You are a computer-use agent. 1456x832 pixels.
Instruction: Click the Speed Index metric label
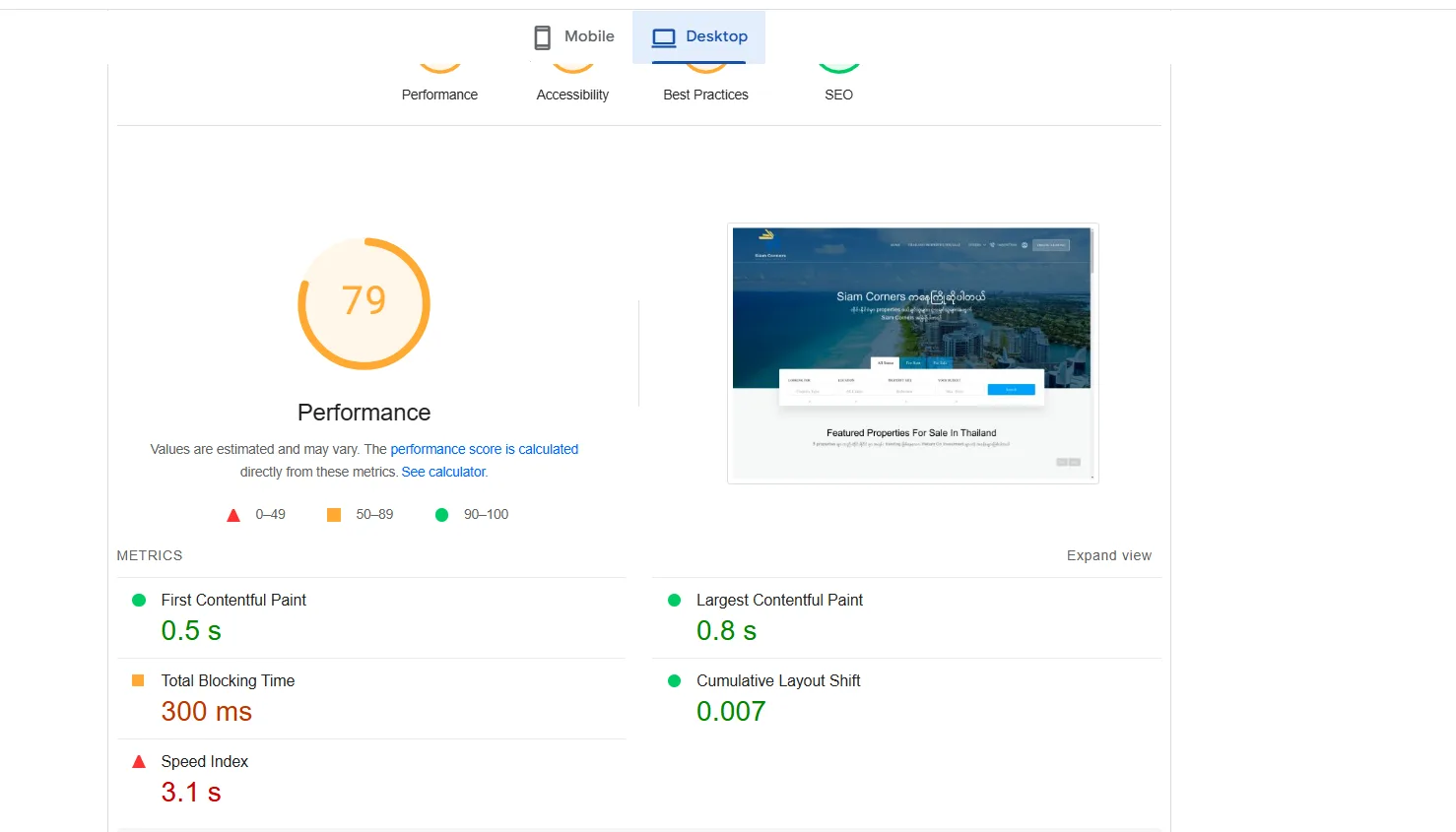[x=205, y=761]
